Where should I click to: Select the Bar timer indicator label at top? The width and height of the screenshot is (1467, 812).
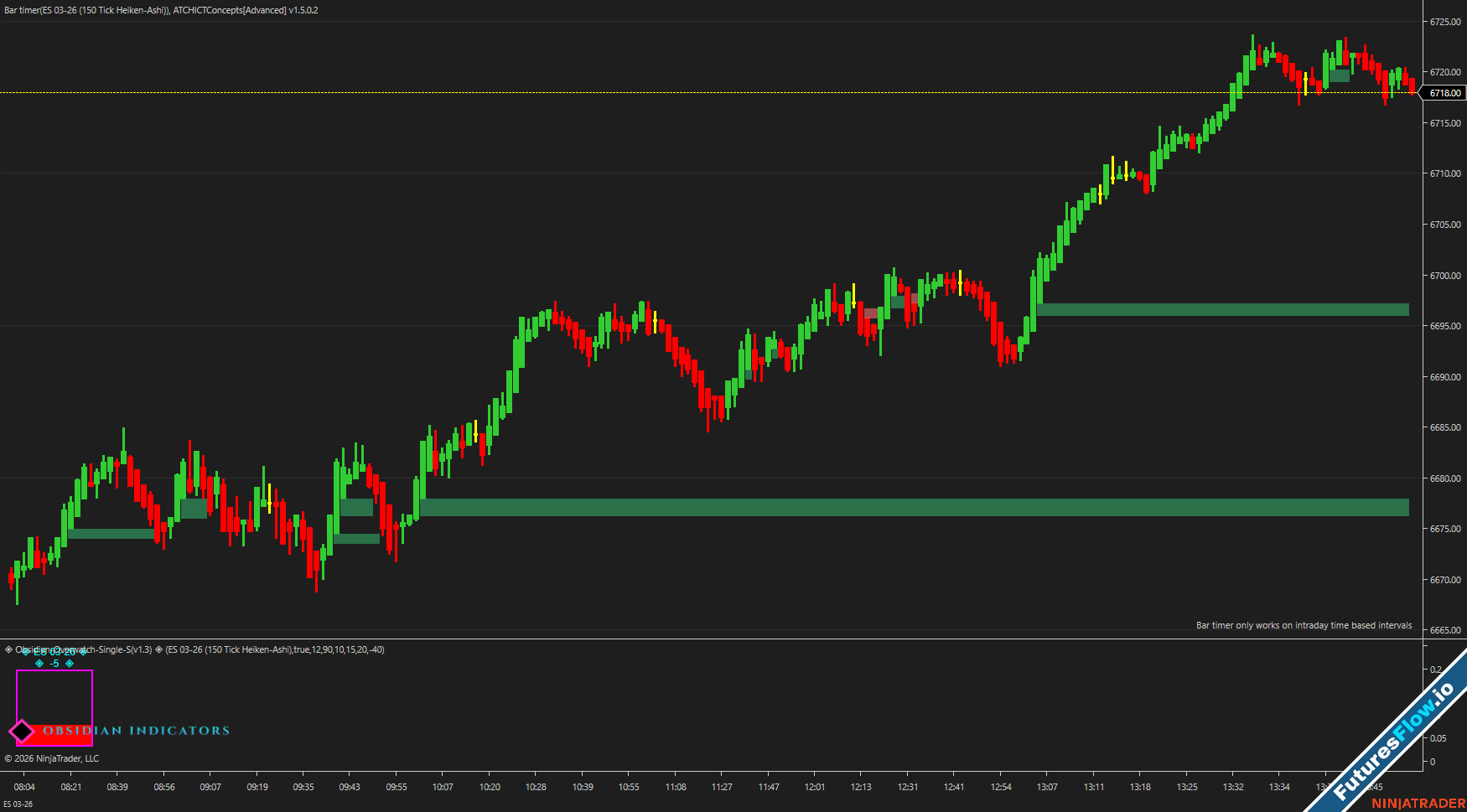pos(161,10)
